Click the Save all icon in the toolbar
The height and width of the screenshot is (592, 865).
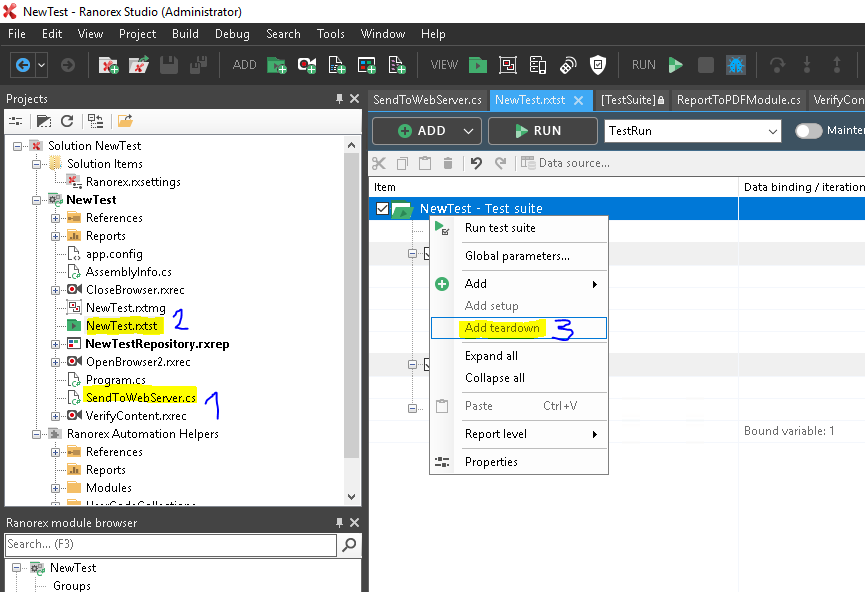click(198, 65)
